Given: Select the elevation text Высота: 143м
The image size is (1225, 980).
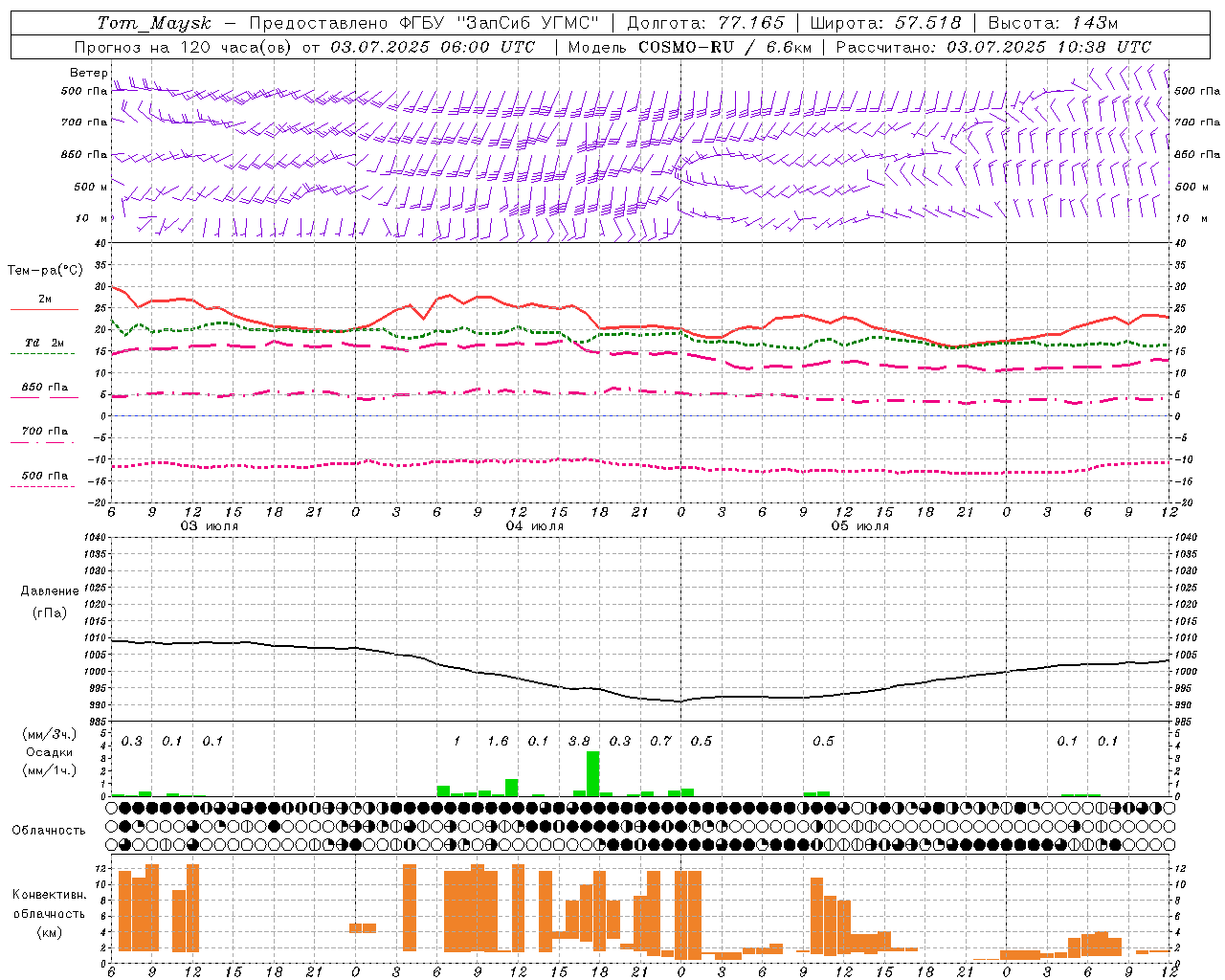Looking at the screenshot, I should pyautogui.click(x=1053, y=23).
